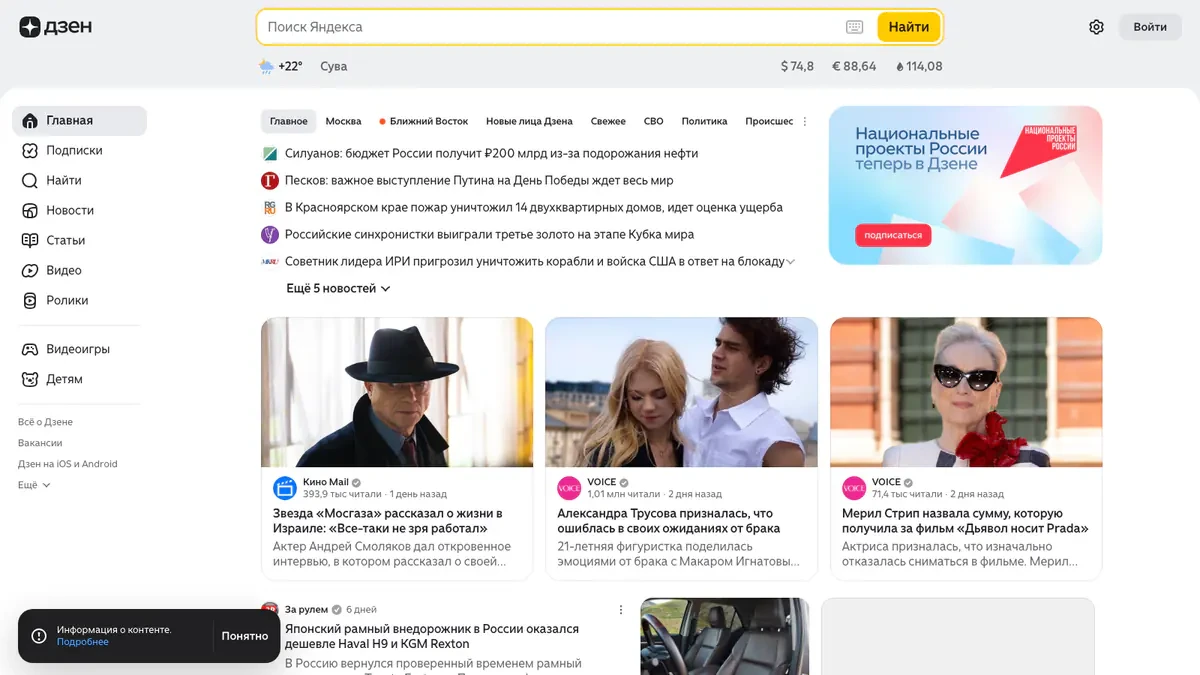Open headline about Путин на День Победы
Viewport: 1200px width, 675px height.
(479, 181)
